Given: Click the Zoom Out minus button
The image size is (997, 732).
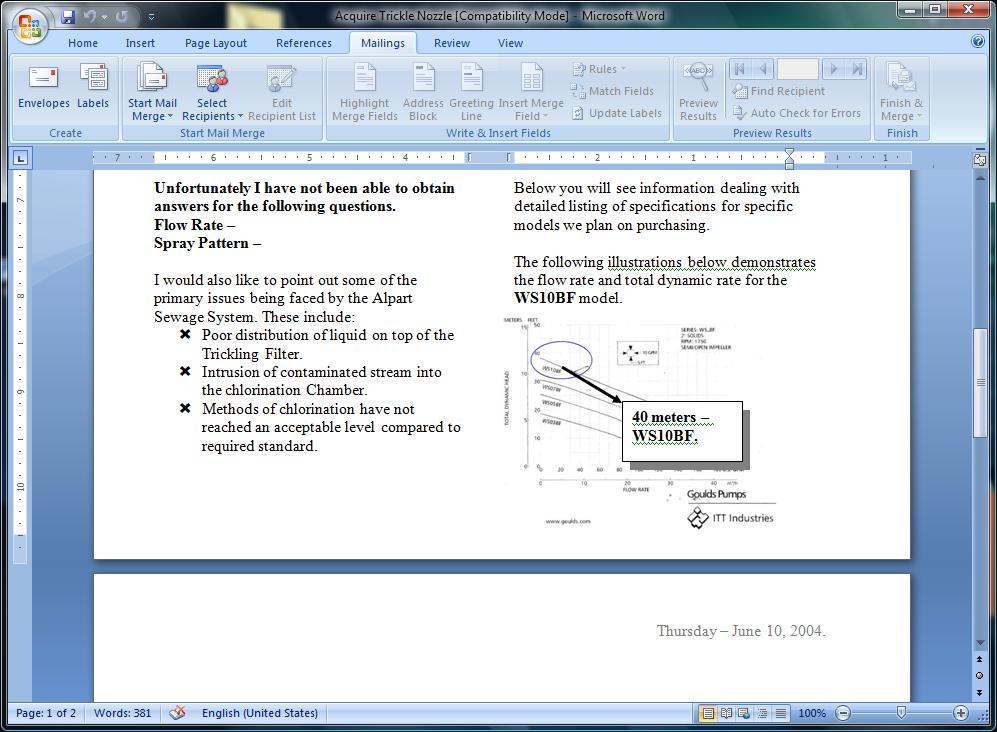Looking at the screenshot, I should click(x=843, y=713).
